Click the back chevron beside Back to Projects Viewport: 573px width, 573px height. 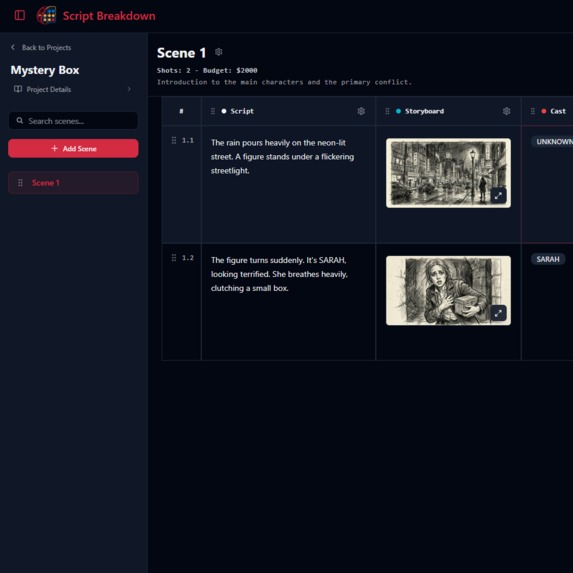pyautogui.click(x=13, y=47)
